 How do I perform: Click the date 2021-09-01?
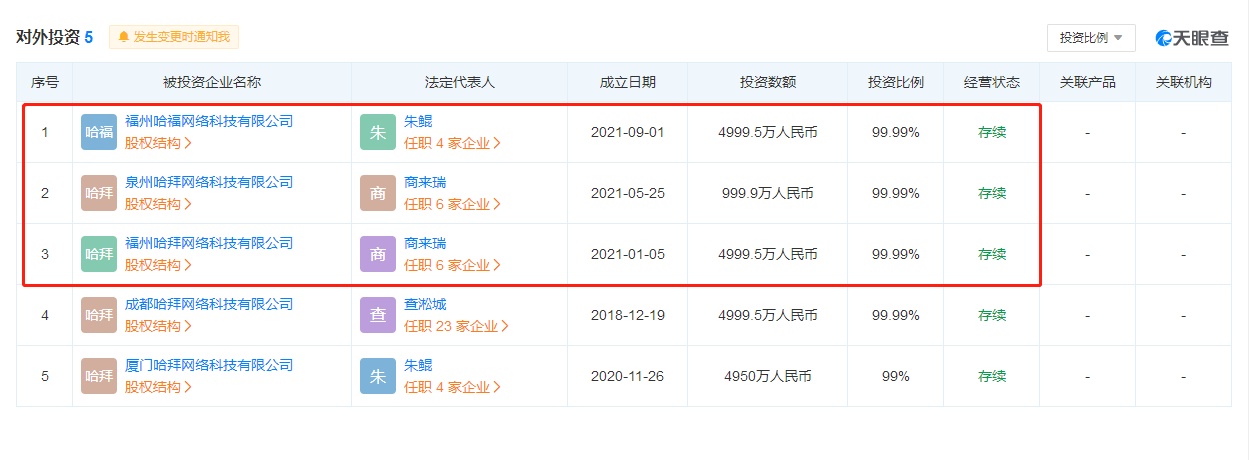click(628, 132)
